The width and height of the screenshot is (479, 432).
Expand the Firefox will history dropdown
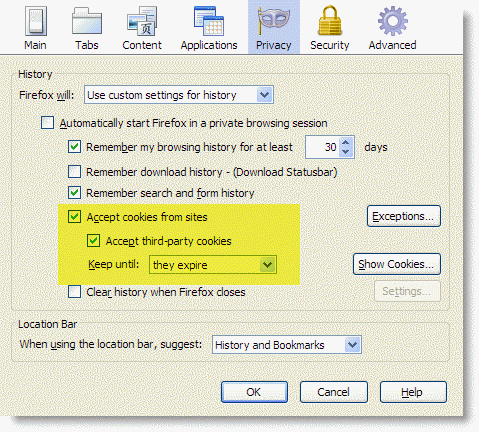coord(179,95)
